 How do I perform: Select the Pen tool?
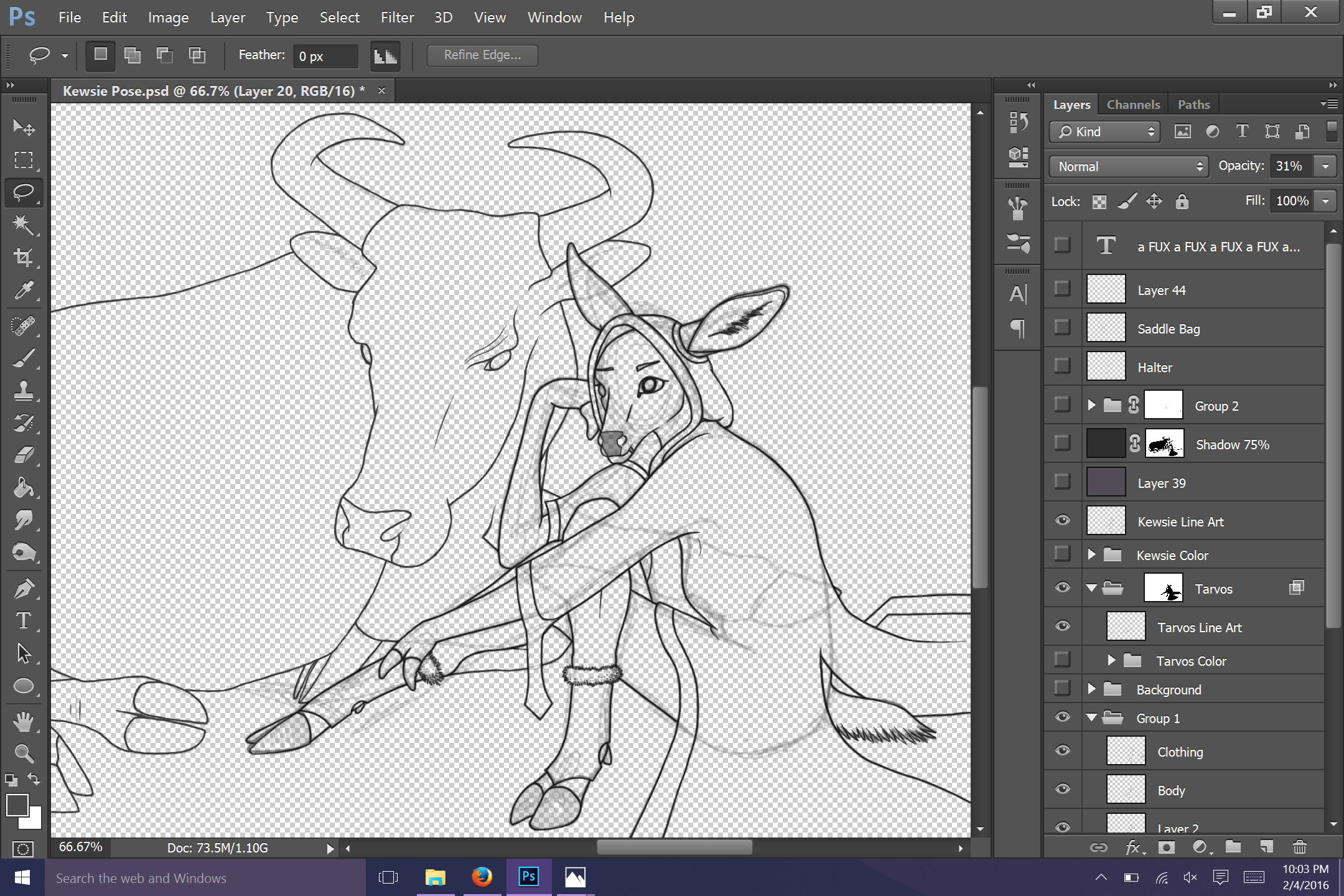[x=24, y=588]
